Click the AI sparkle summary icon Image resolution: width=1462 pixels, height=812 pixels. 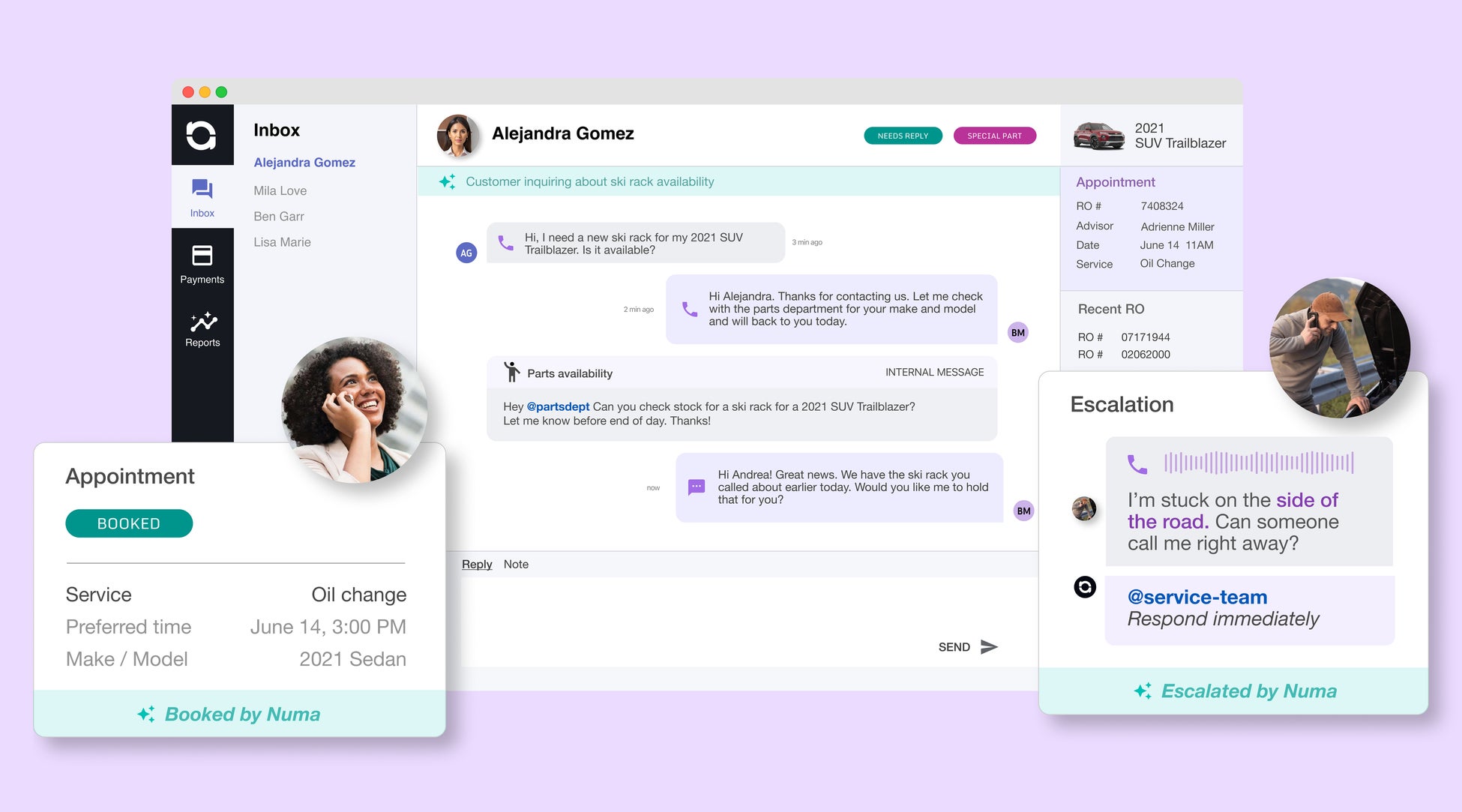tap(448, 181)
